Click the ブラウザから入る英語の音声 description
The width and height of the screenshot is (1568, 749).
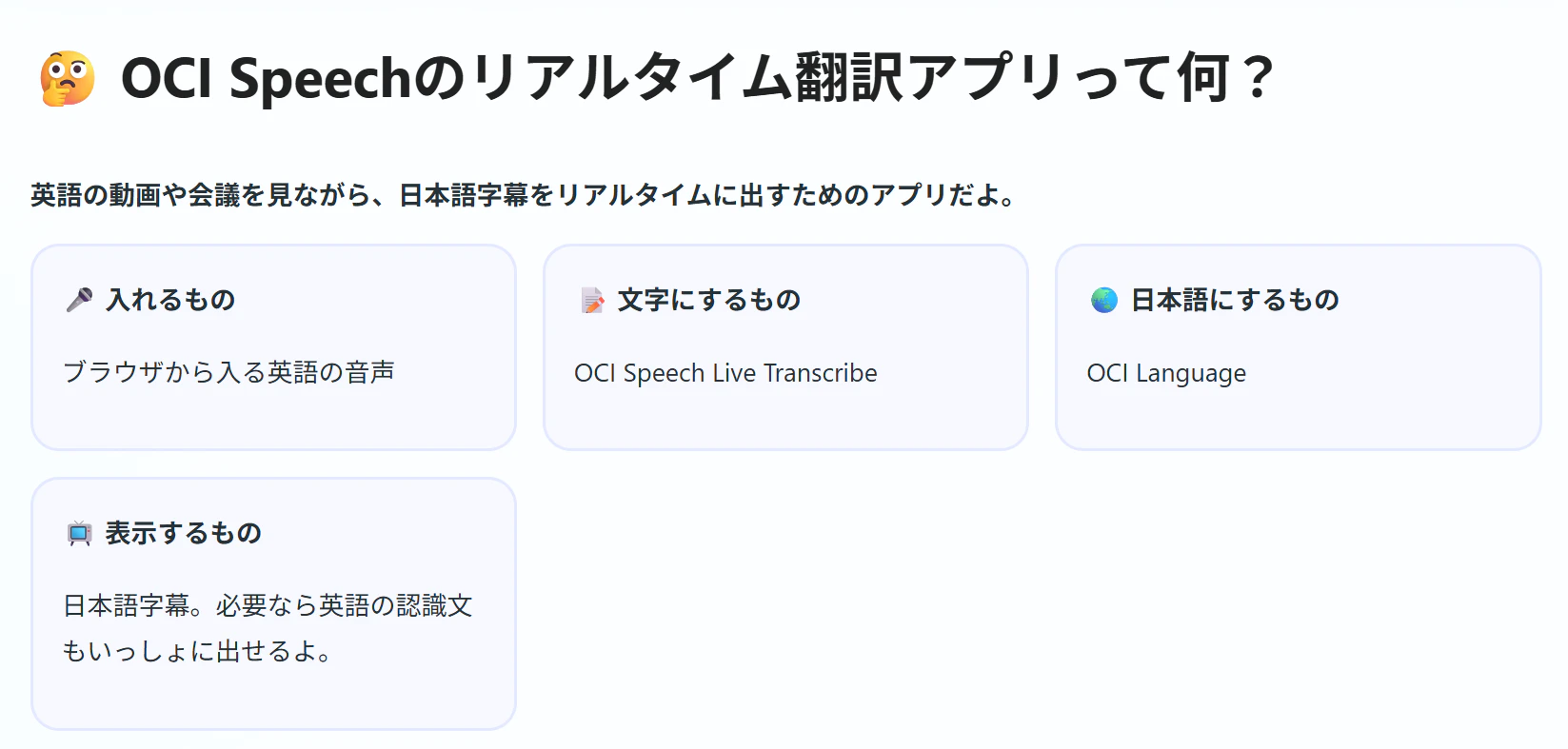click(228, 372)
